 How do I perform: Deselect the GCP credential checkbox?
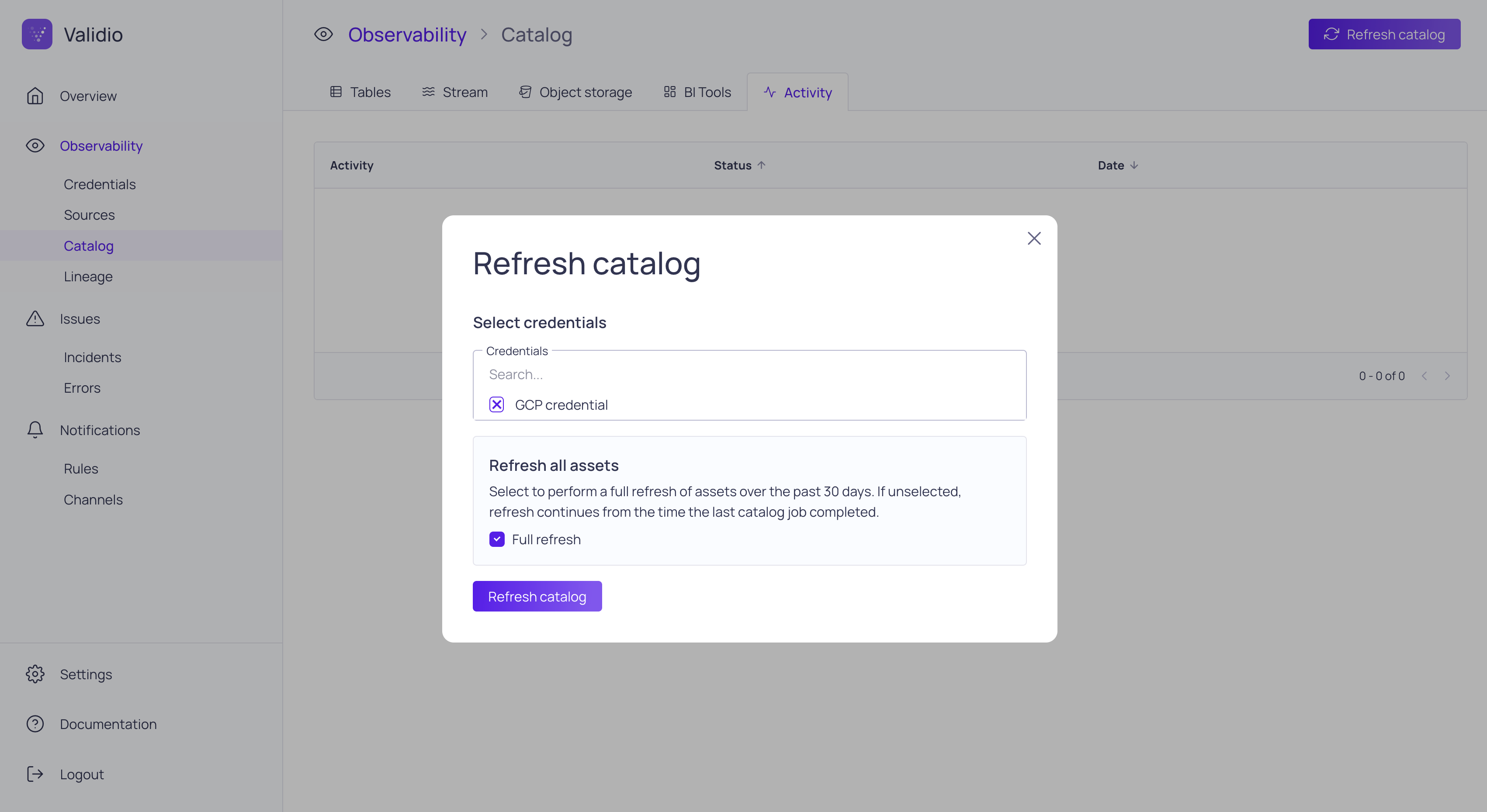click(x=496, y=404)
